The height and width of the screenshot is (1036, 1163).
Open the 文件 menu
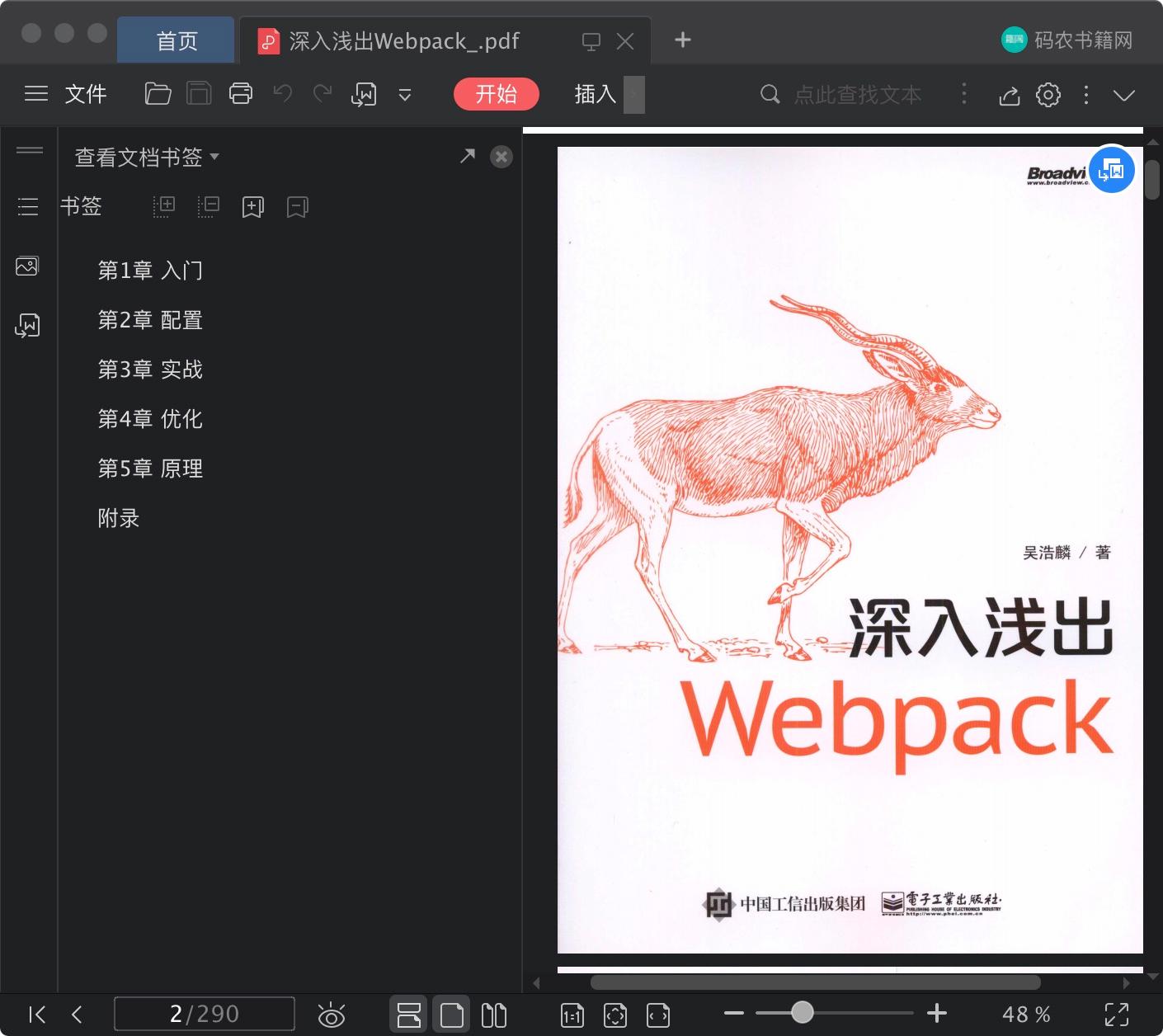(86, 94)
